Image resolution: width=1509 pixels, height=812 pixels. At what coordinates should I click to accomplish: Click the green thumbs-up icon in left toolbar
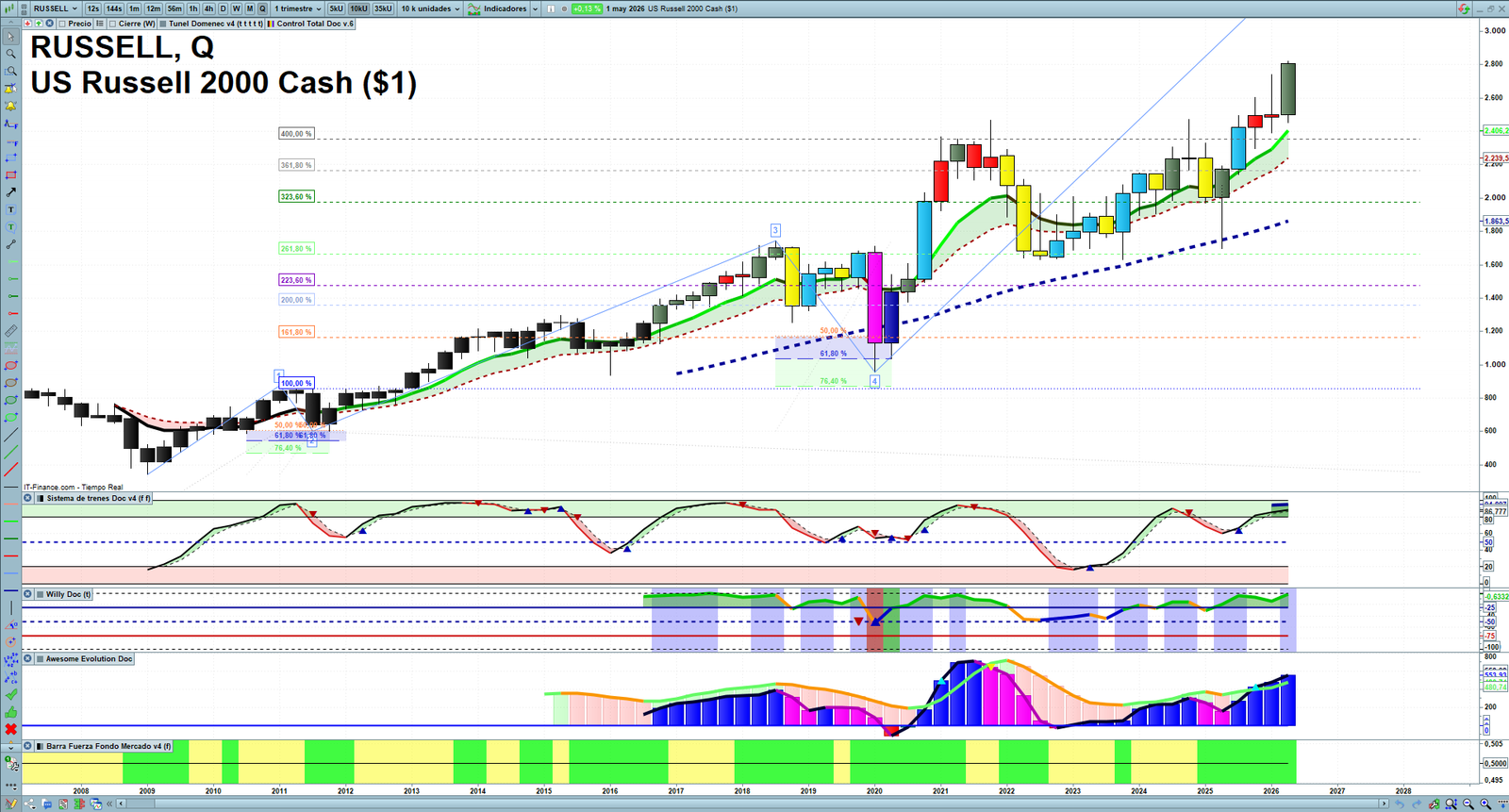pyautogui.click(x=10, y=712)
